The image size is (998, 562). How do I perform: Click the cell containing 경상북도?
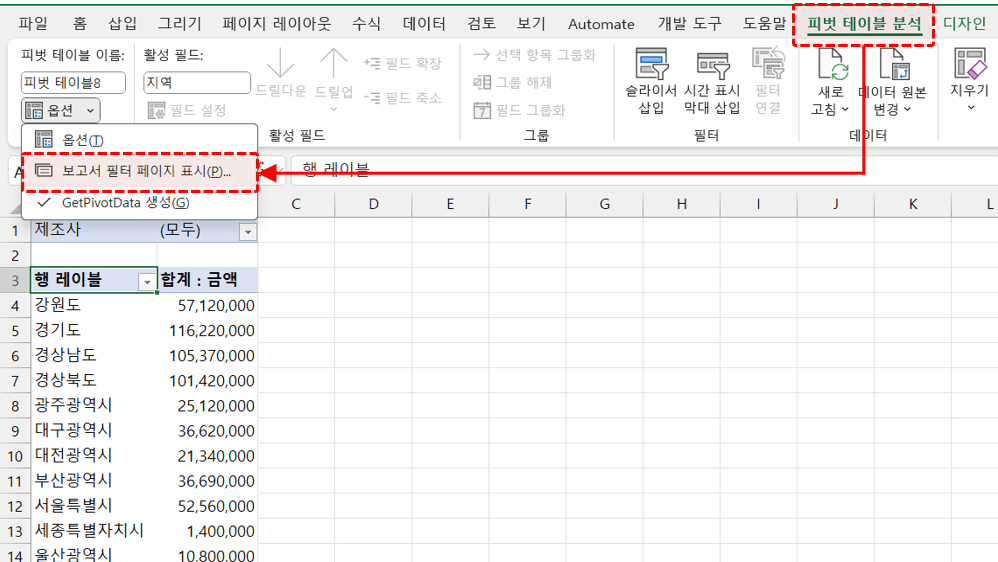(x=94, y=381)
